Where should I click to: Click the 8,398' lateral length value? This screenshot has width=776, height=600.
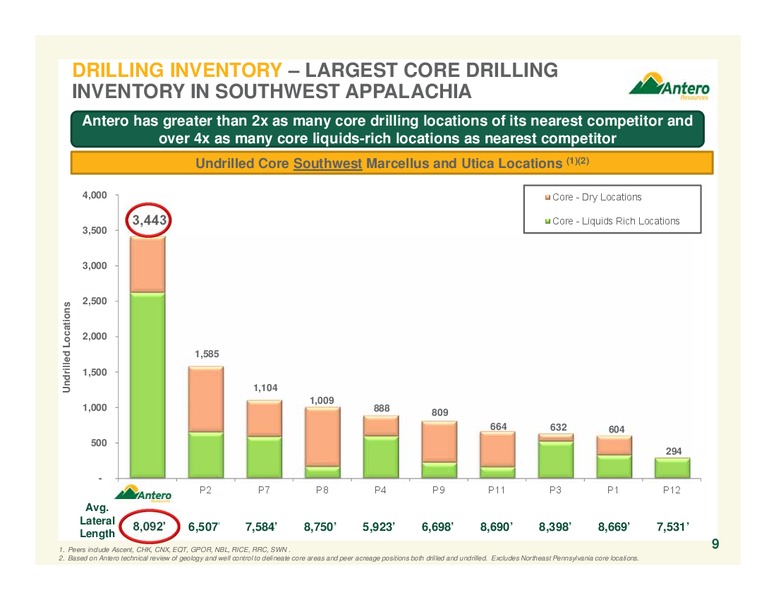(555, 527)
